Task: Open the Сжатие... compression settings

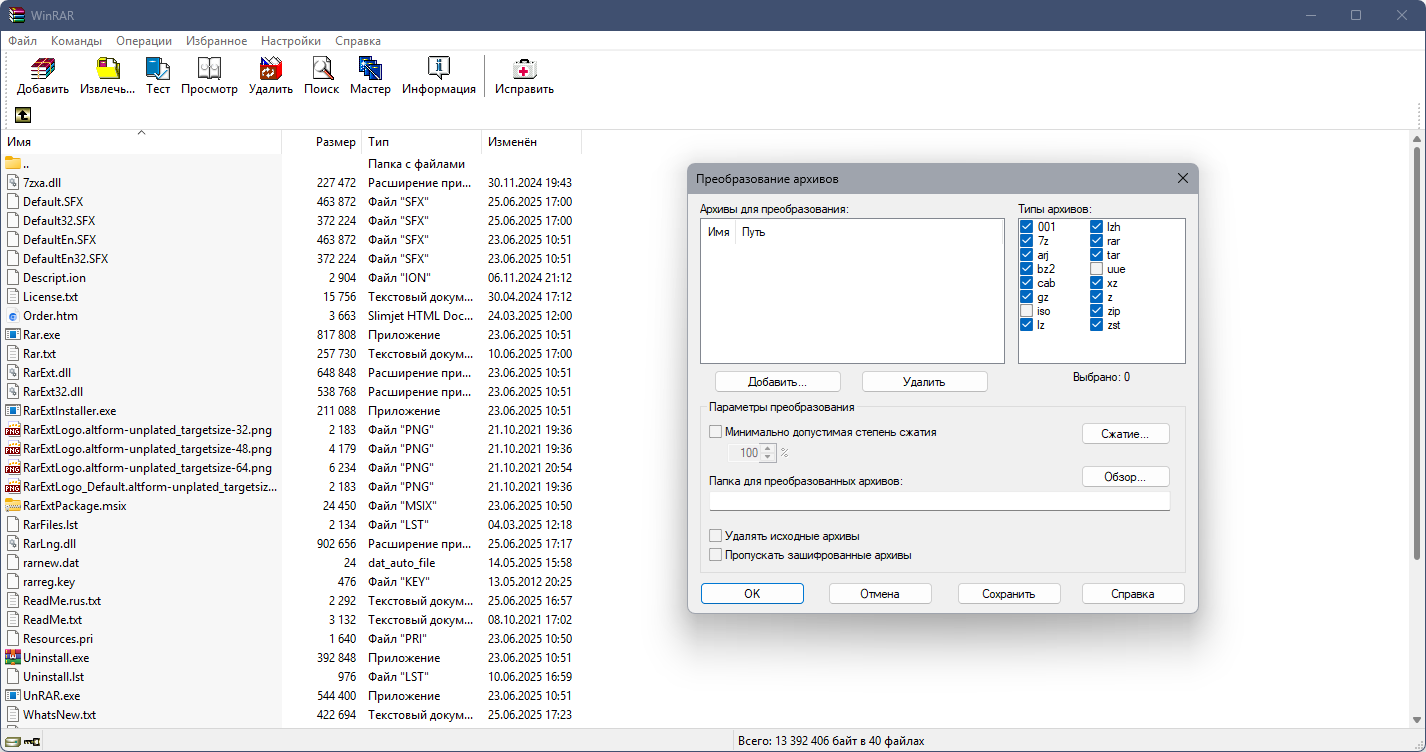Action: (x=1125, y=434)
